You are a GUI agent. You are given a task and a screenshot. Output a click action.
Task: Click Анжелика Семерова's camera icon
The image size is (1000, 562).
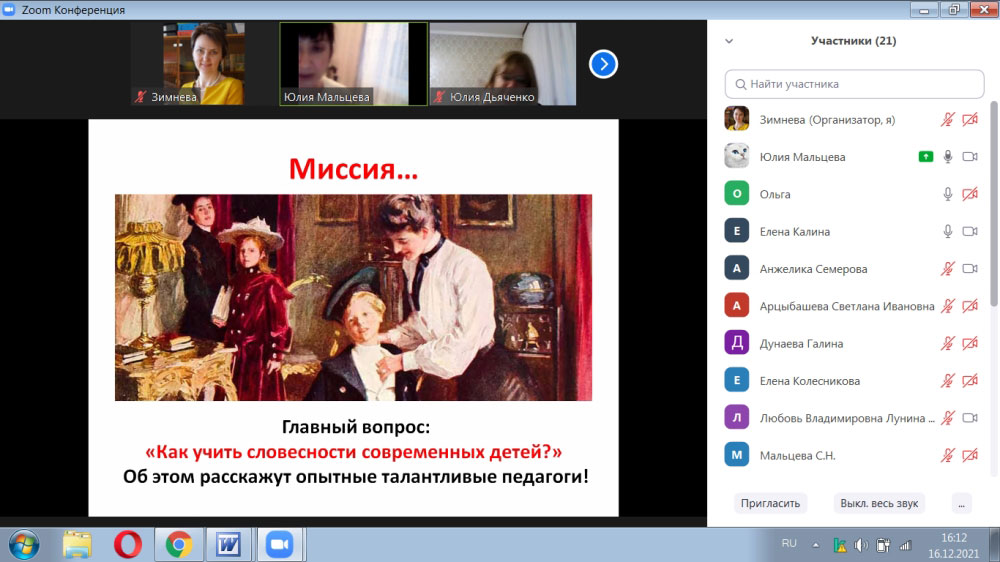tap(970, 269)
